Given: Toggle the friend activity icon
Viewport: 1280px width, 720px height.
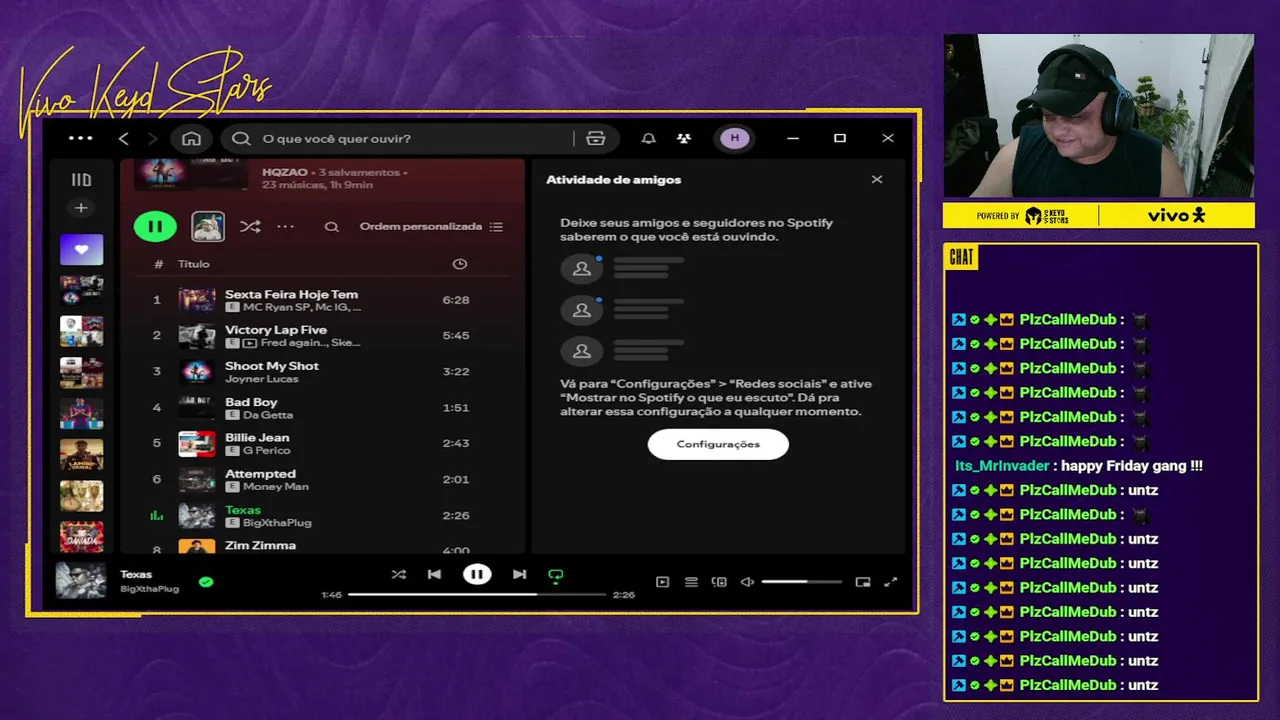Looking at the screenshot, I should 684,138.
